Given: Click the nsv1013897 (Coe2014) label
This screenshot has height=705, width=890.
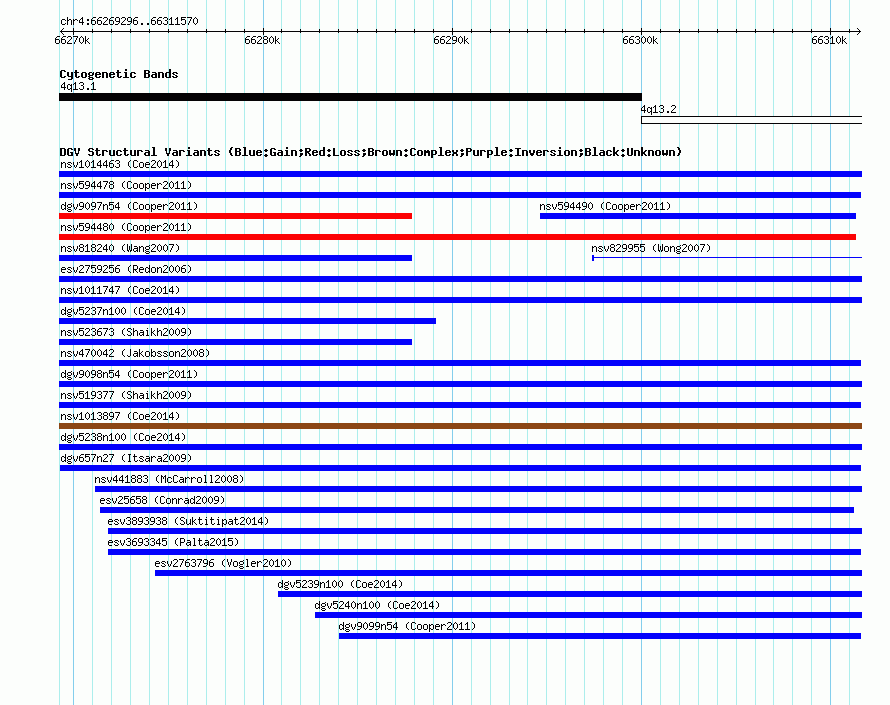Looking at the screenshot, I should tap(120, 416).
